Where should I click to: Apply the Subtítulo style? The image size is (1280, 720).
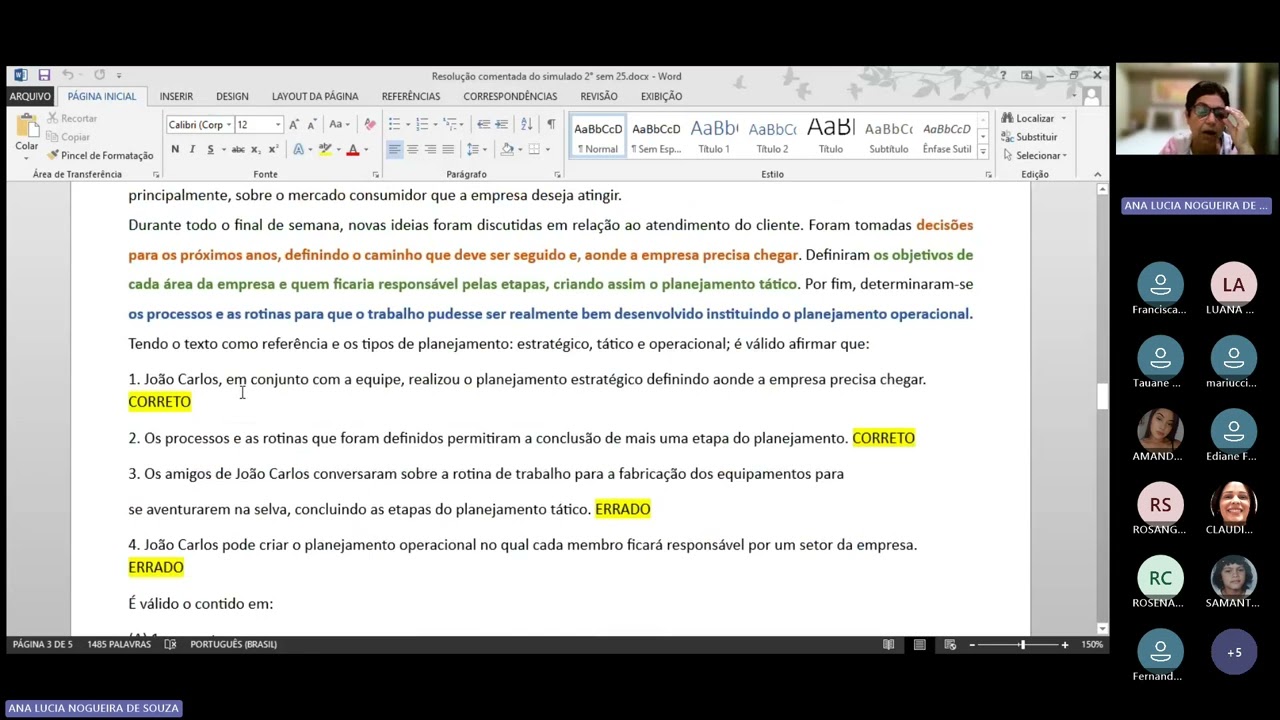point(888,137)
